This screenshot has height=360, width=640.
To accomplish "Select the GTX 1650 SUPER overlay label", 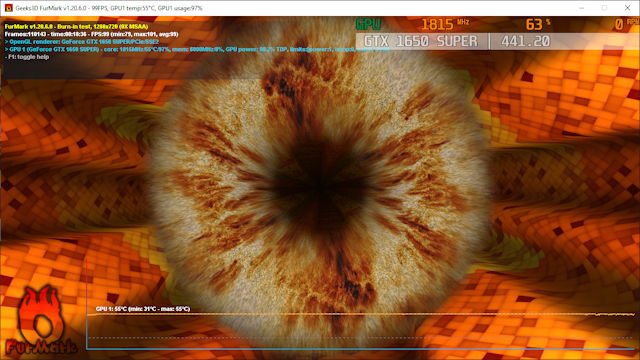I will (x=420, y=41).
